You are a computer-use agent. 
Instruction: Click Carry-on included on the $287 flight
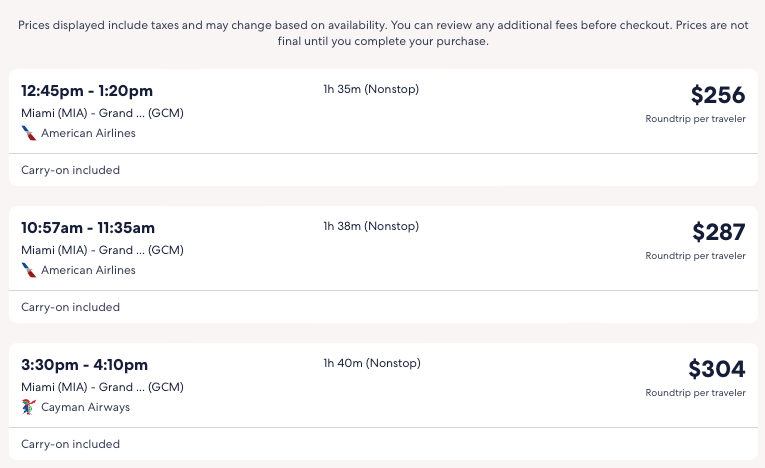[70, 307]
